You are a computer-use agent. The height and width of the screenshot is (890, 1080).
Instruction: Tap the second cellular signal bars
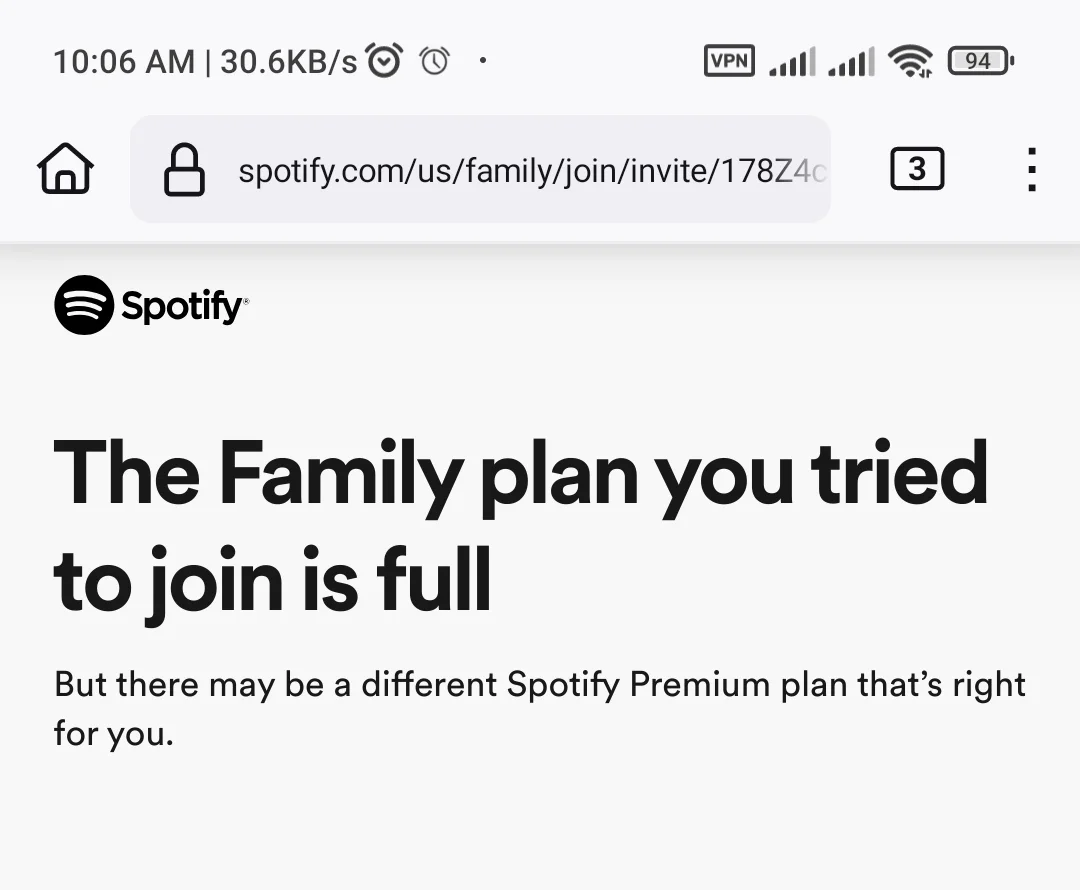851,61
